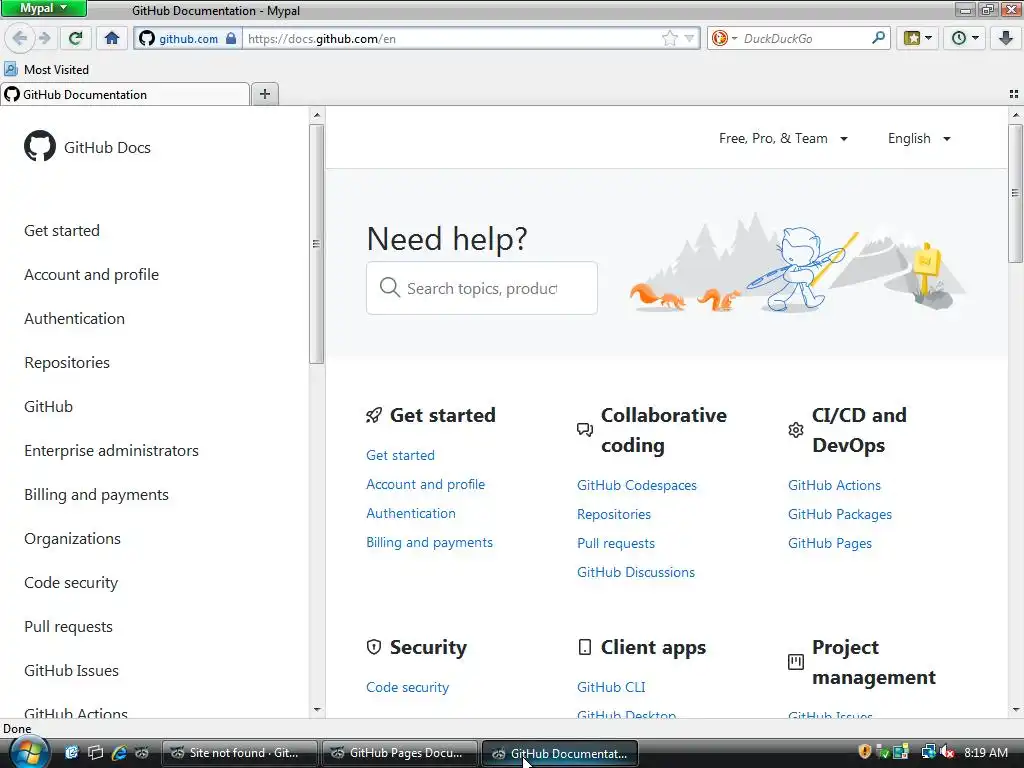Click the Search topics, products input field

point(482,288)
